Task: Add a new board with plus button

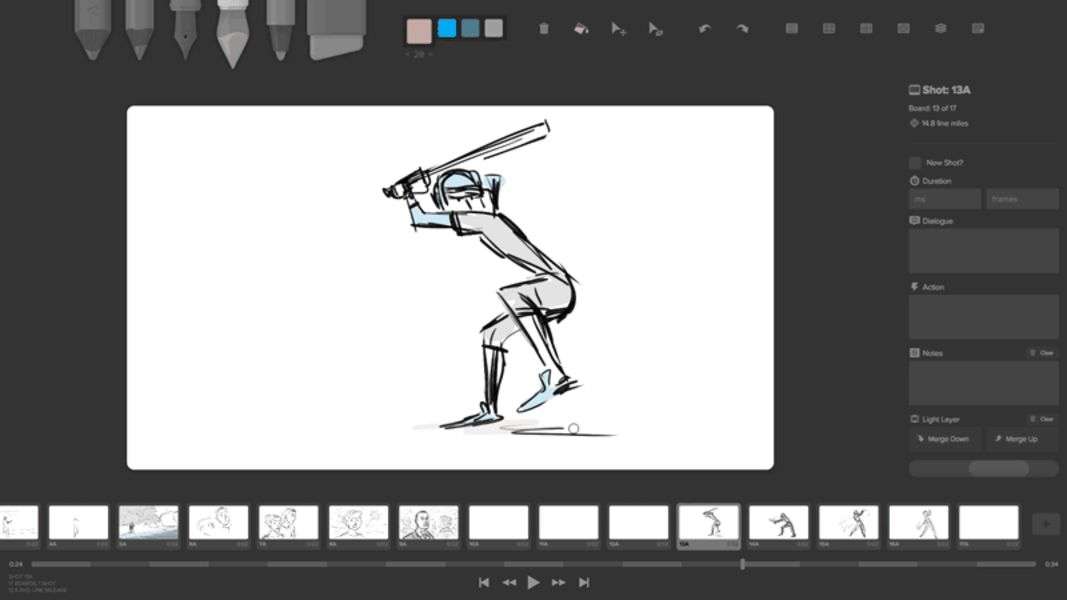Action: tap(1046, 524)
